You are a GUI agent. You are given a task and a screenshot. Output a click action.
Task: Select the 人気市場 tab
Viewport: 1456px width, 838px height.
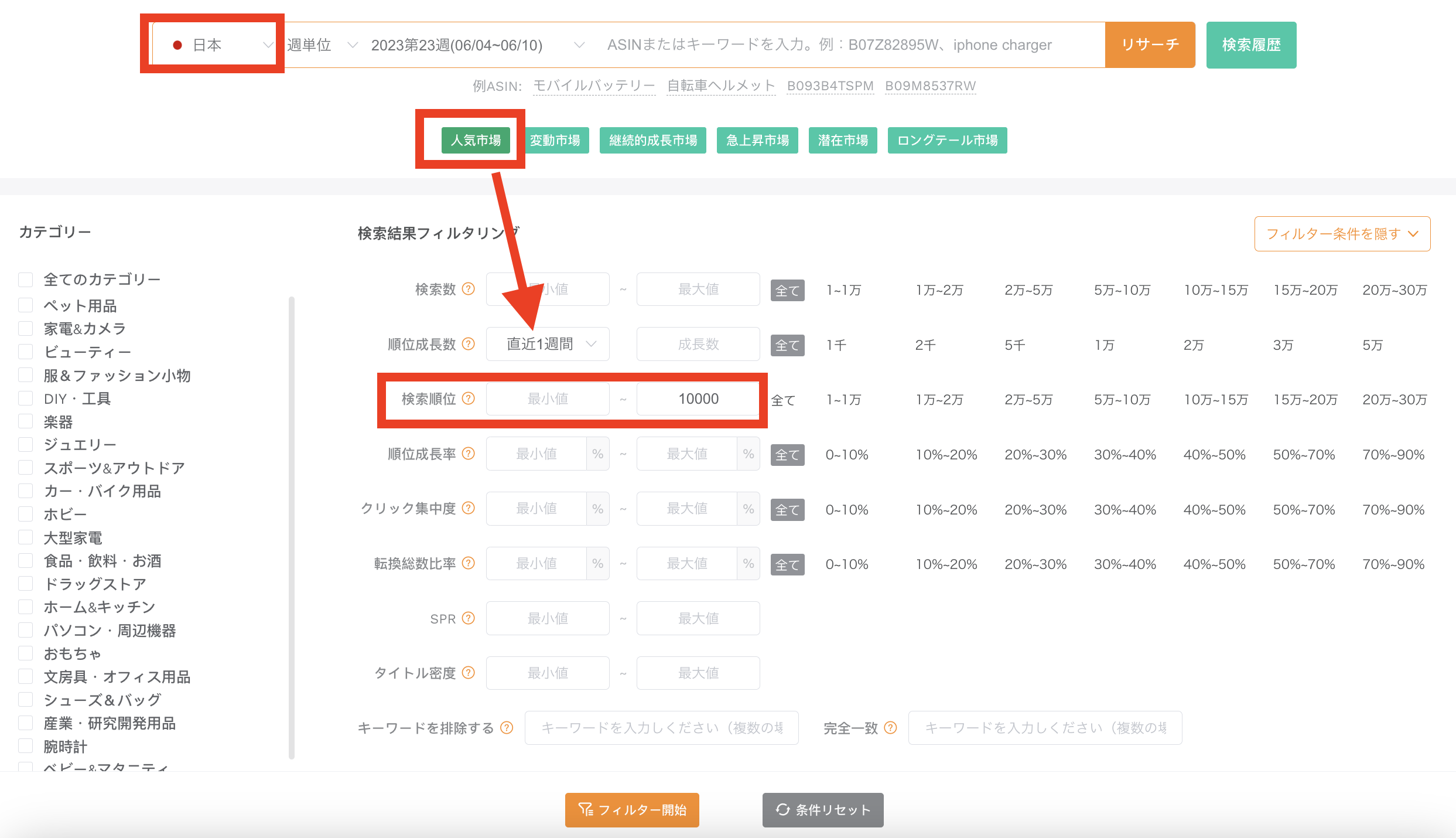pyautogui.click(x=476, y=140)
